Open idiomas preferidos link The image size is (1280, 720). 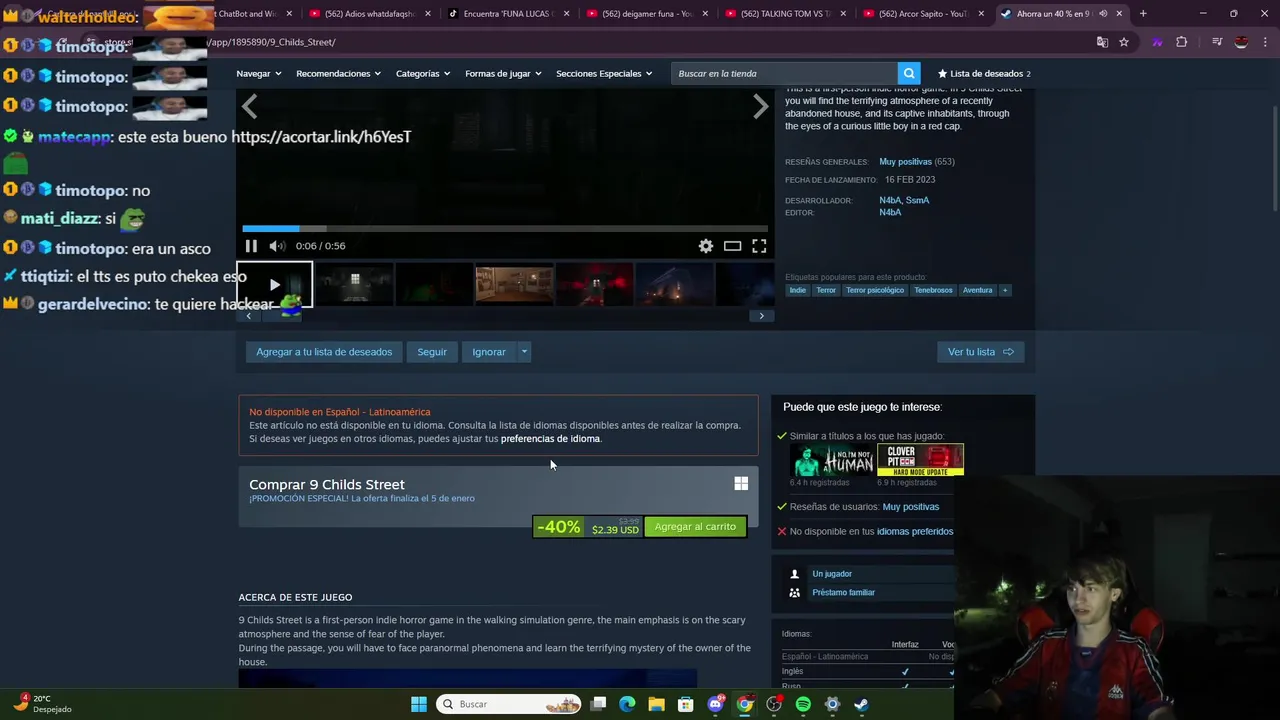[915, 532]
